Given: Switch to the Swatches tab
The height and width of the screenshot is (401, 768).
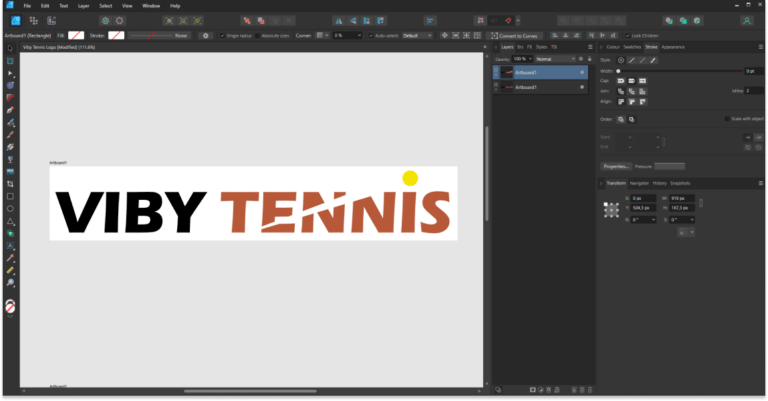Looking at the screenshot, I should [632, 47].
